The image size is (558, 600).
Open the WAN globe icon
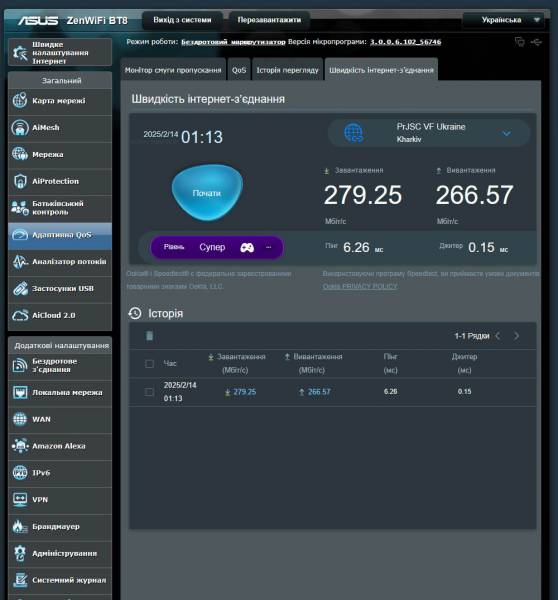tap(20, 419)
